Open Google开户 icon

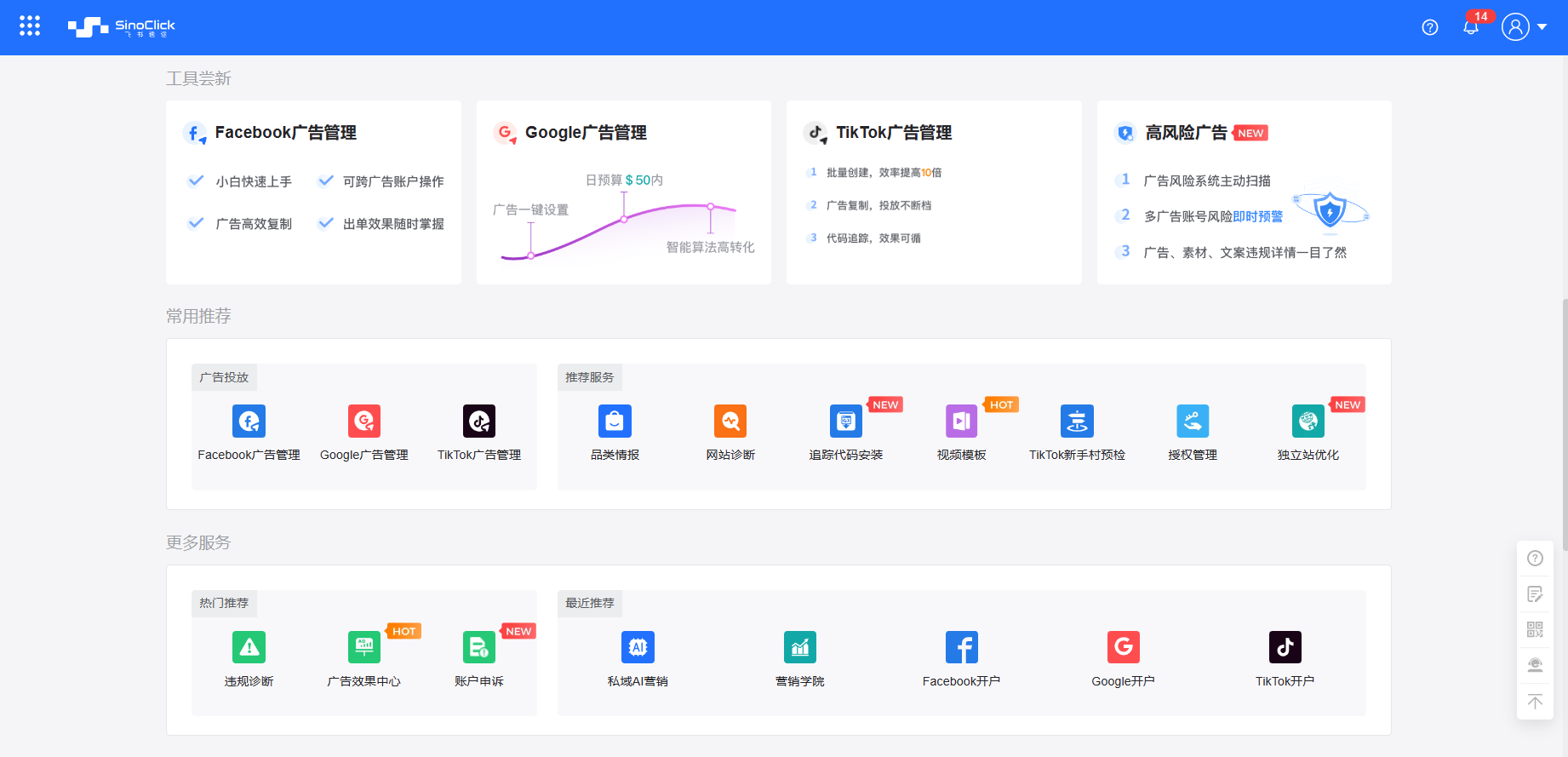[x=1124, y=647]
